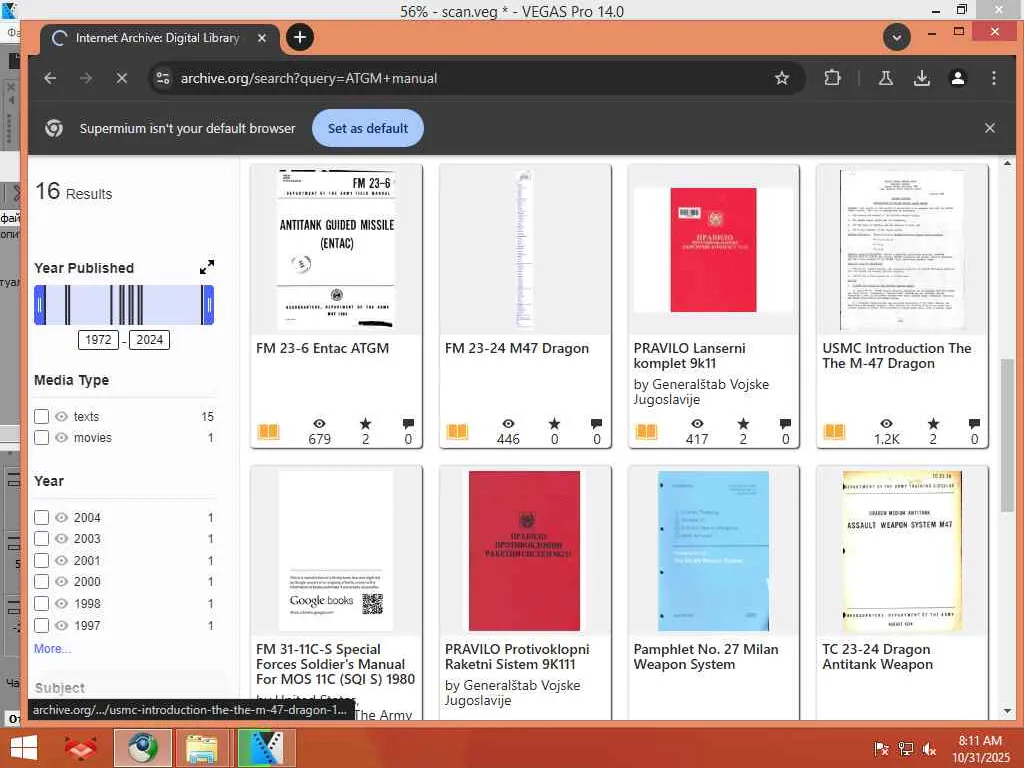Switch to VEGAS Pro taskbar icon
Screen dimensions: 1024x768
click(x=266, y=748)
